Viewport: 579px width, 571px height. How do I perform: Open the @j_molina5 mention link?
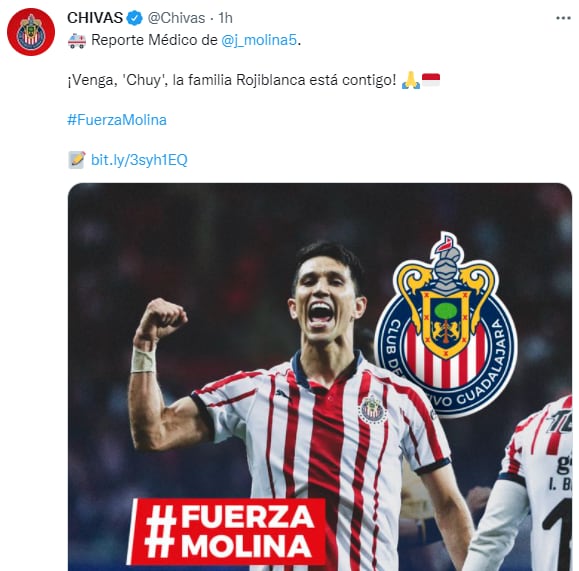click(259, 40)
